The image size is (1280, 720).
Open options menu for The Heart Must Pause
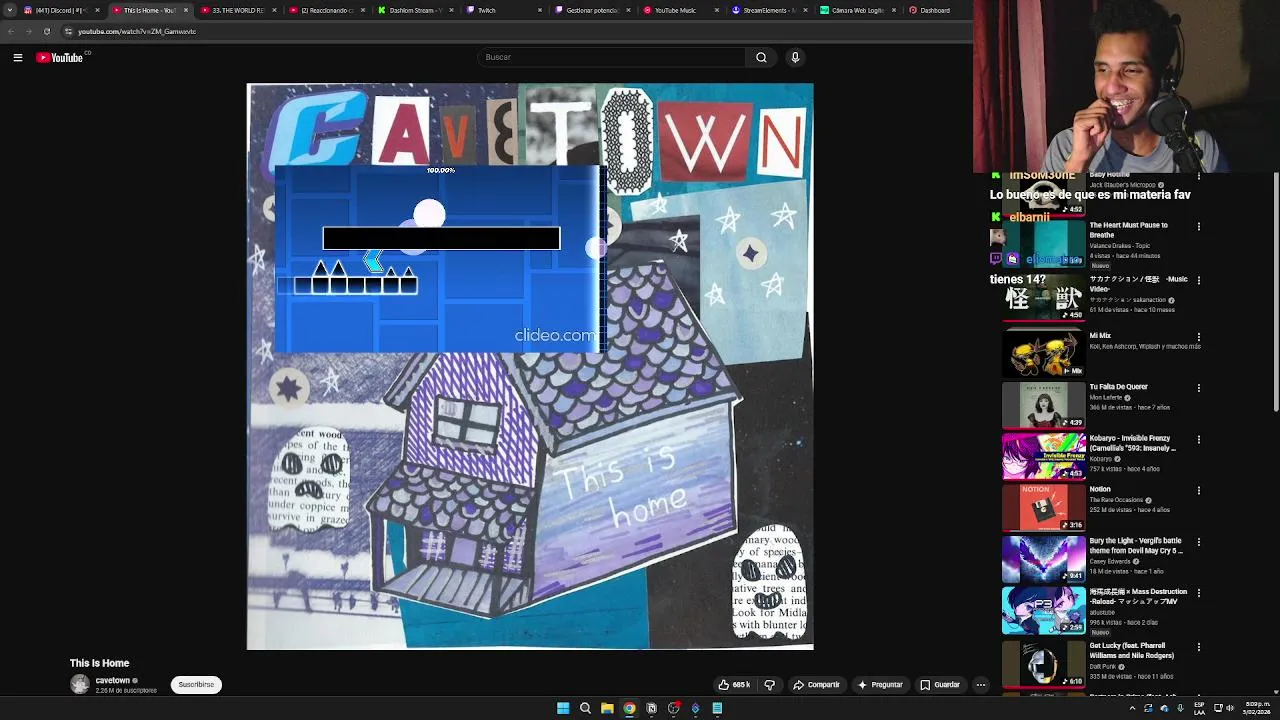tap(1198, 227)
